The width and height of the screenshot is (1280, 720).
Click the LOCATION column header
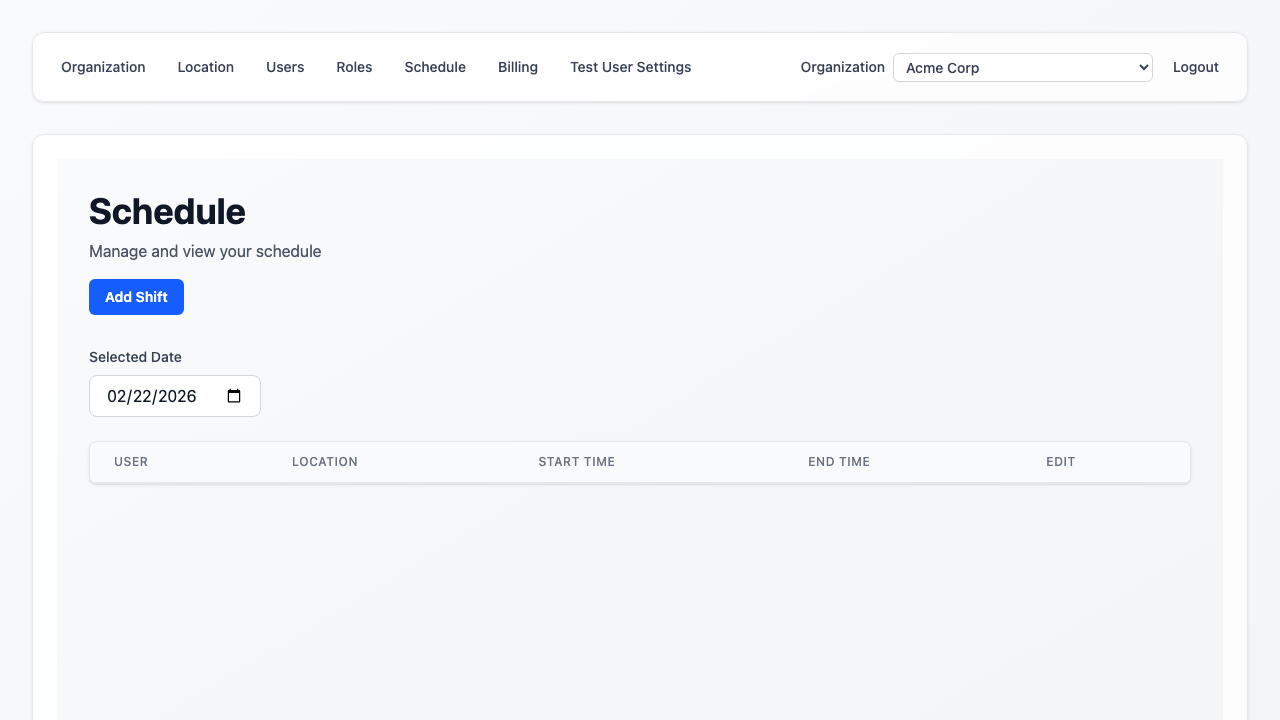click(x=325, y=461)
